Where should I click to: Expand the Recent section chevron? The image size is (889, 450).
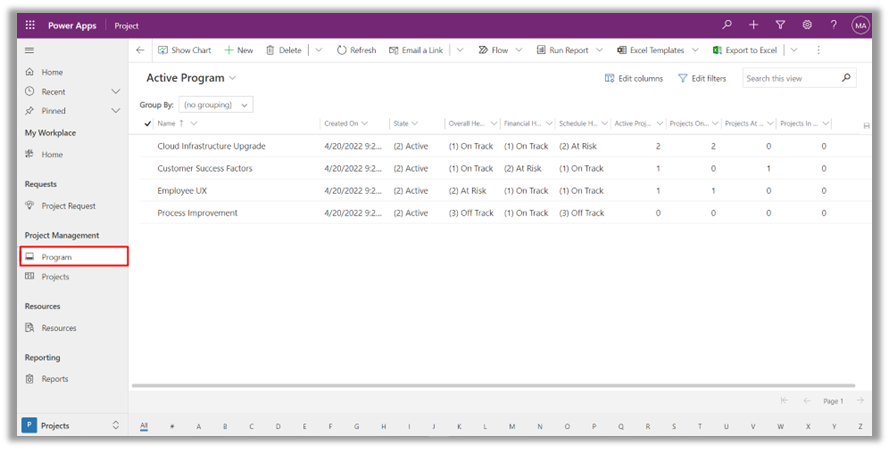point(116,91)
